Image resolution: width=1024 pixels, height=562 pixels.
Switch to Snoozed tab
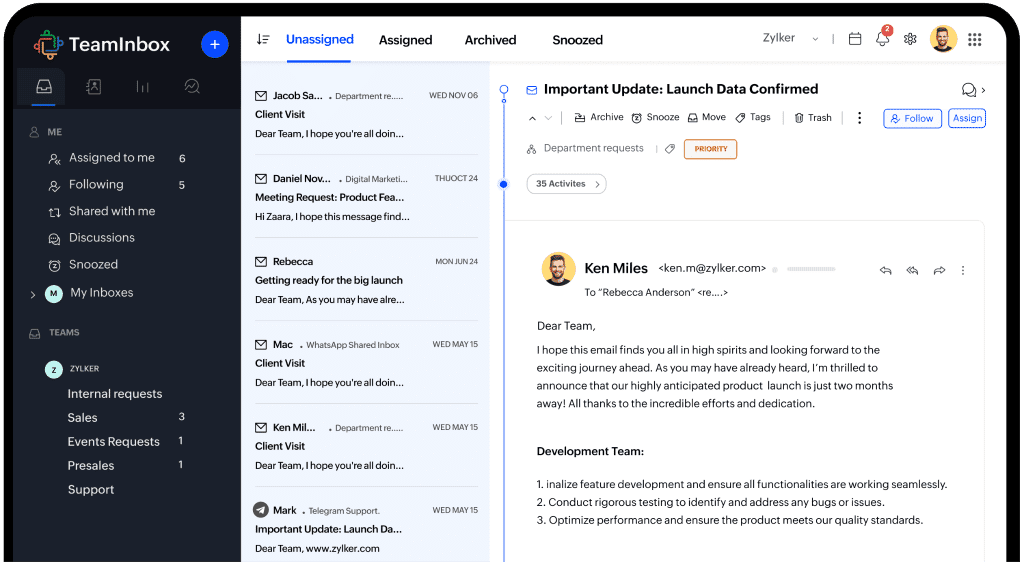577,40
